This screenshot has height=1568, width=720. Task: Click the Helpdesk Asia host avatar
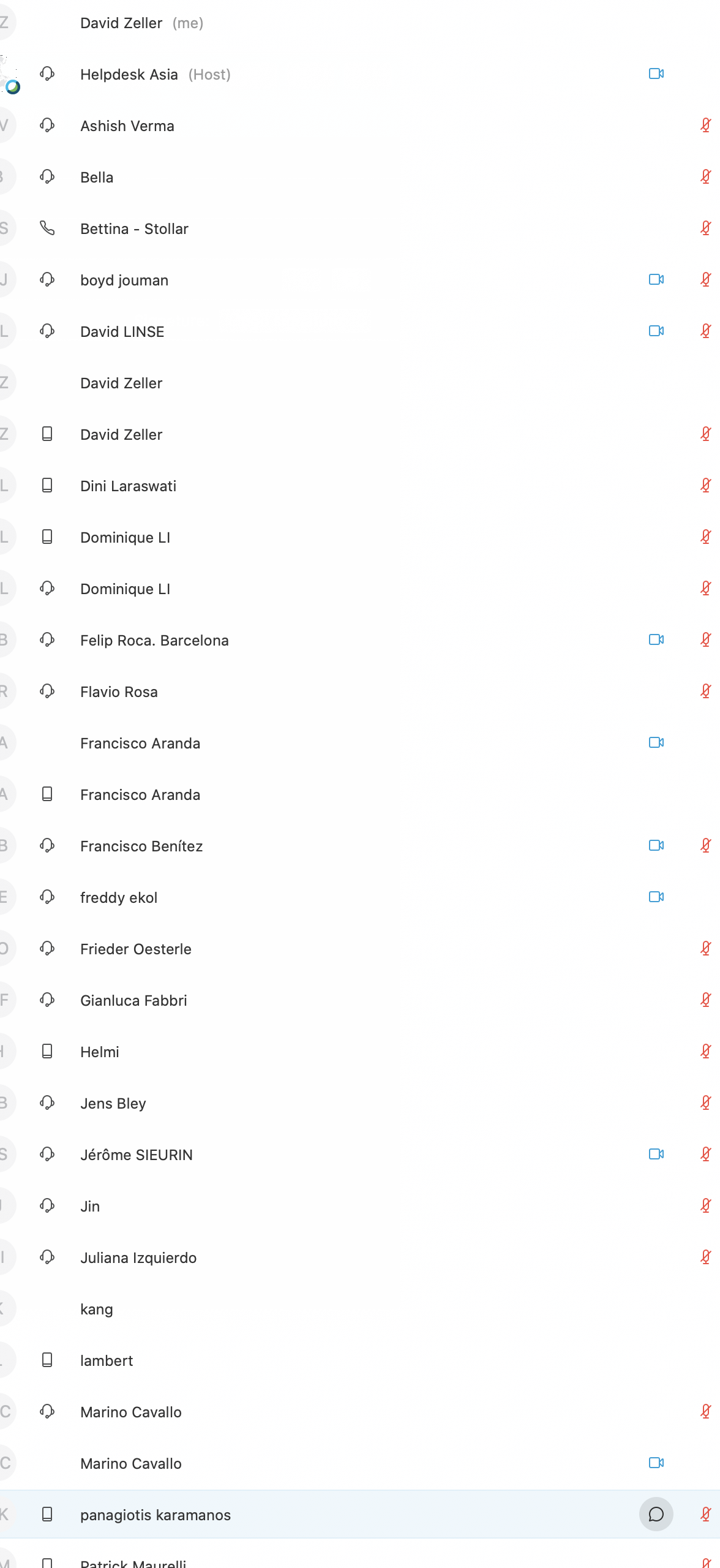pos(7,75)
